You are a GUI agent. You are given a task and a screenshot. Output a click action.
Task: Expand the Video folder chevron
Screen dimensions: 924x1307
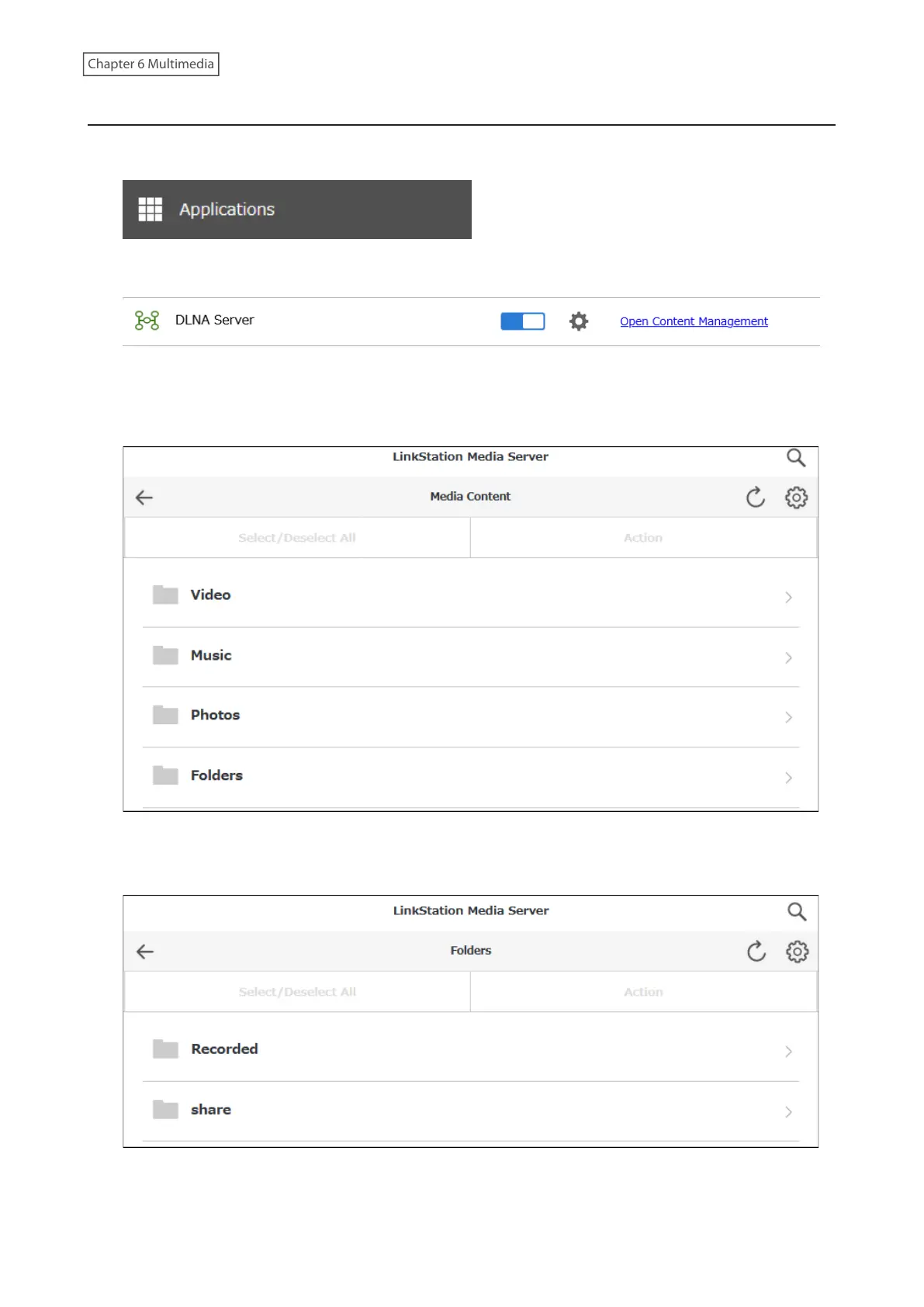(788, 597)
